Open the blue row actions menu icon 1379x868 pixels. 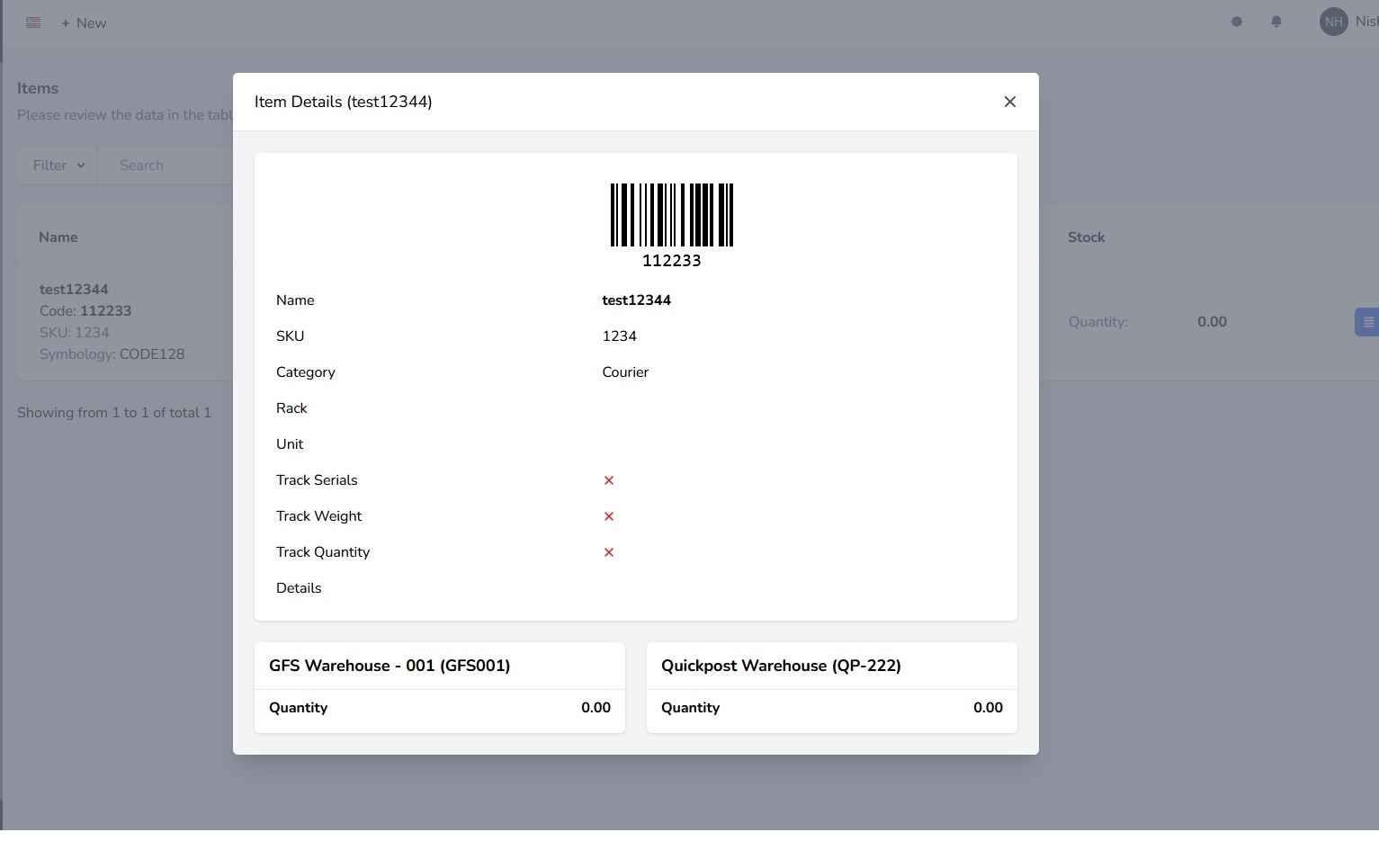tap(1367, 322)
